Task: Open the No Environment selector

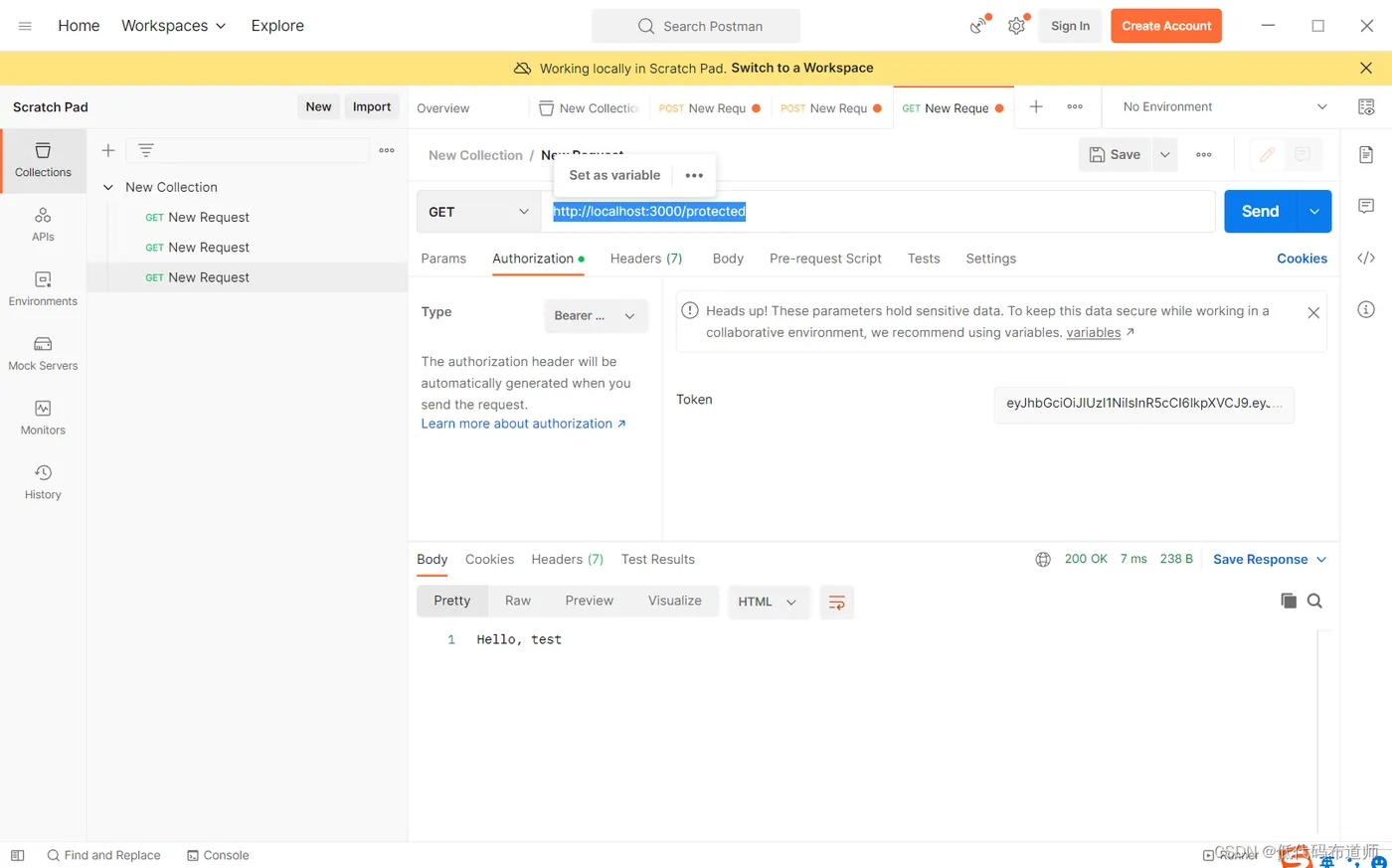Action: click(1224, 106)
